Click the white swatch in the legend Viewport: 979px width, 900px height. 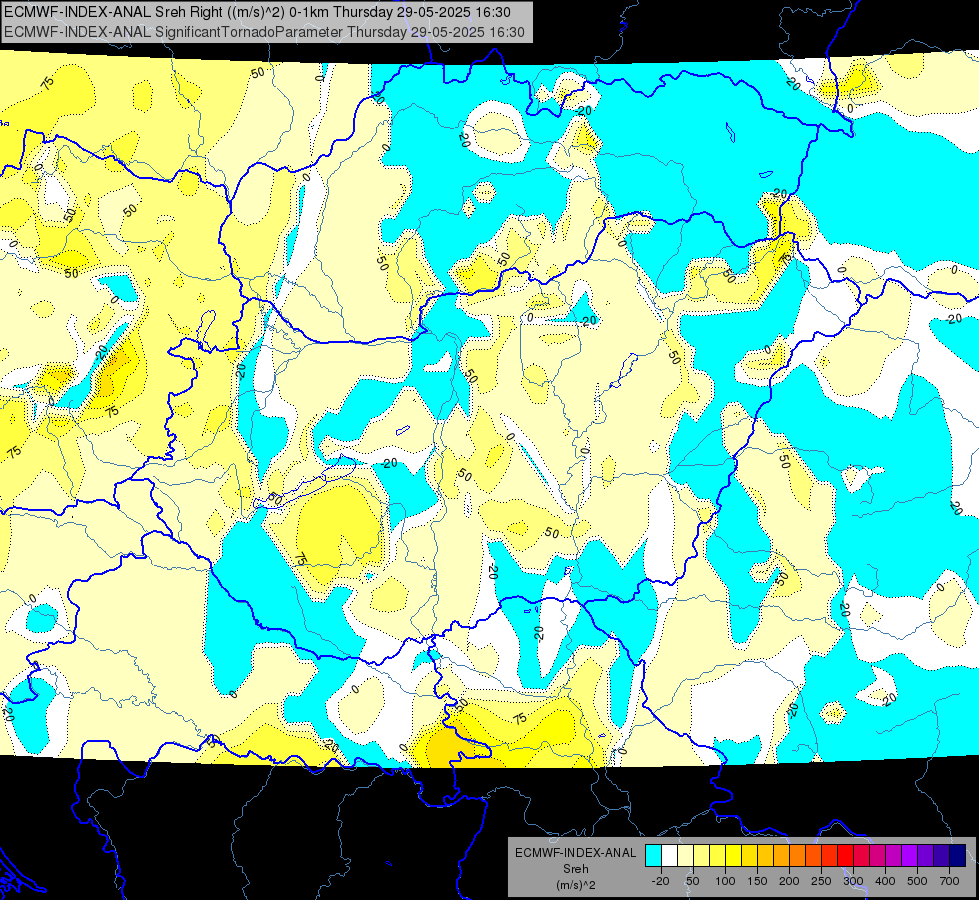click(x=669, y=855)
